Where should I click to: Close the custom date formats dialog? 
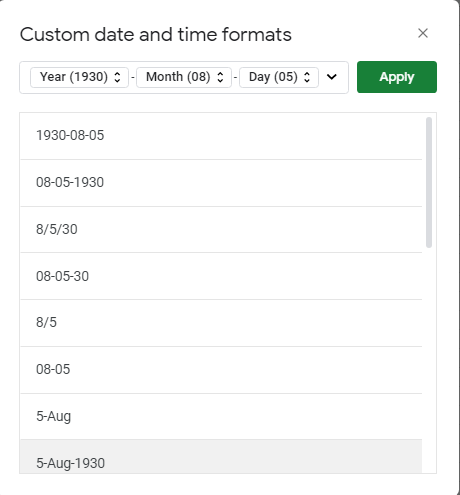point(423,33)
